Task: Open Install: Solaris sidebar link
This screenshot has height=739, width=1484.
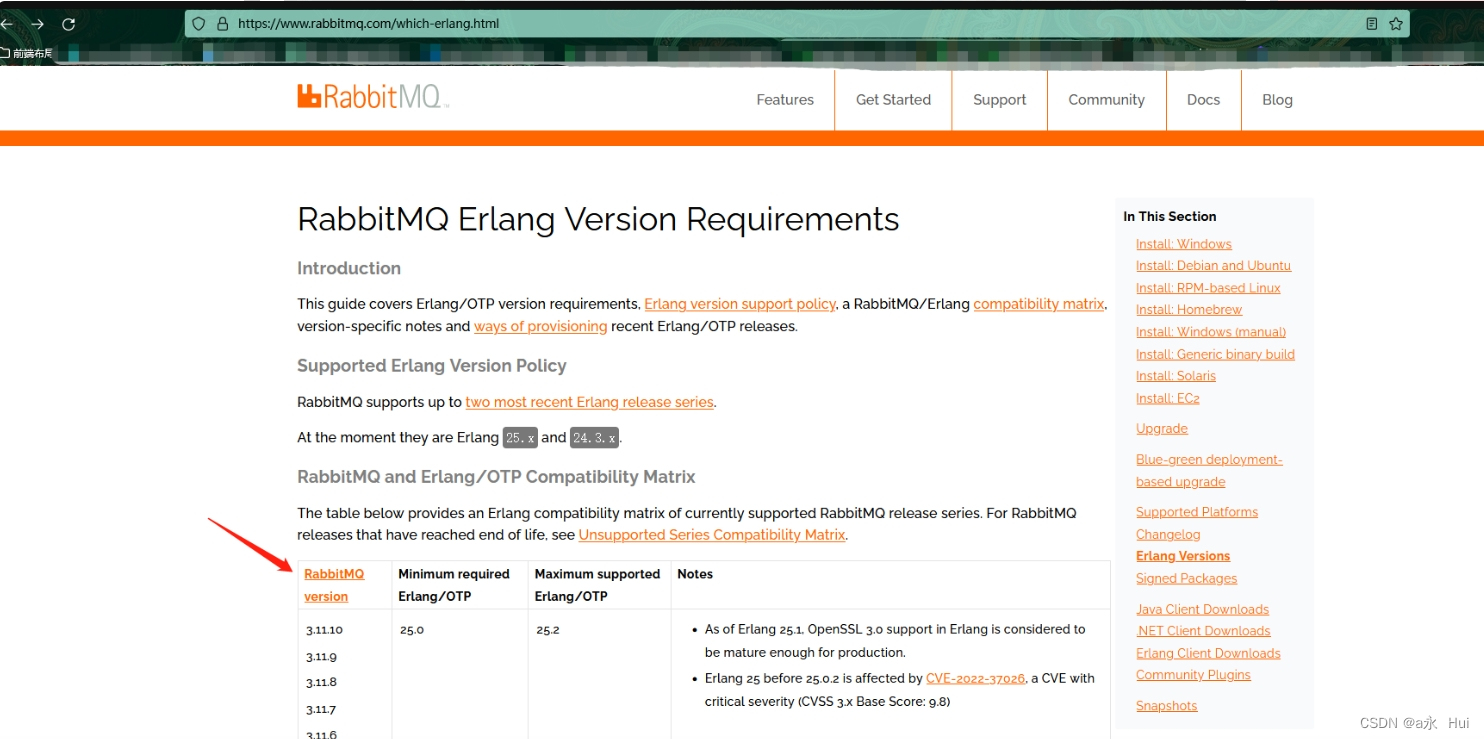Action: pos(1176,376)
